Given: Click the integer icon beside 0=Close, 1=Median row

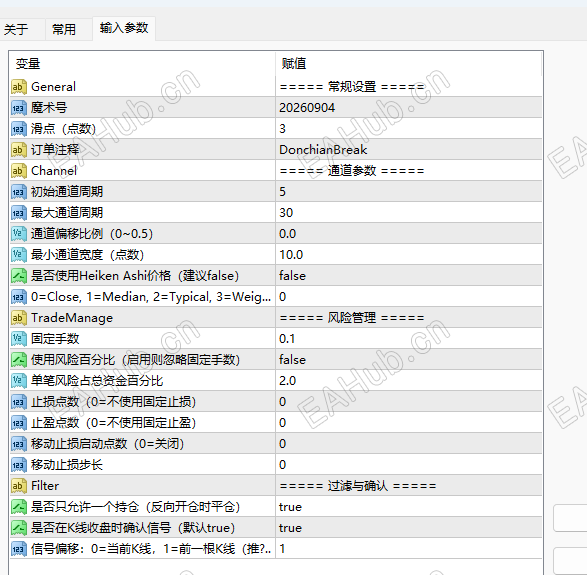Looking at the screenshot, I should [x=19, y=297].
